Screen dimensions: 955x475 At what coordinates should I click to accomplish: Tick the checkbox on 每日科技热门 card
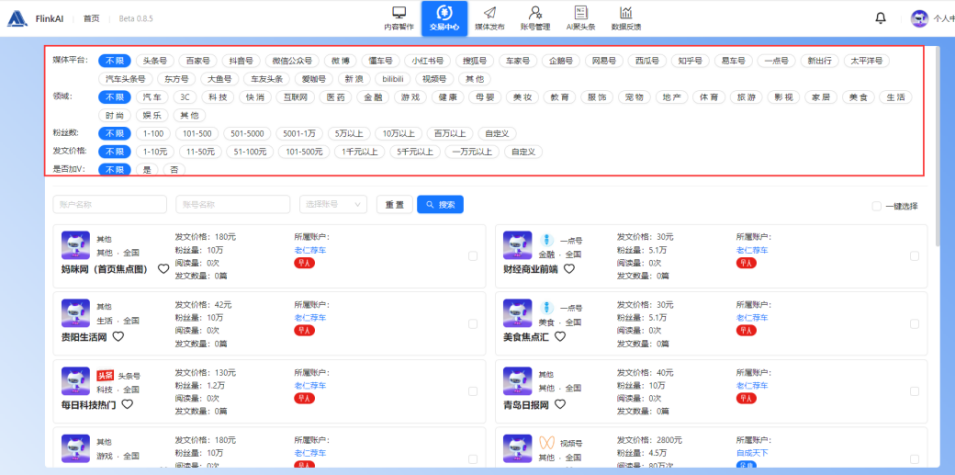473,392
